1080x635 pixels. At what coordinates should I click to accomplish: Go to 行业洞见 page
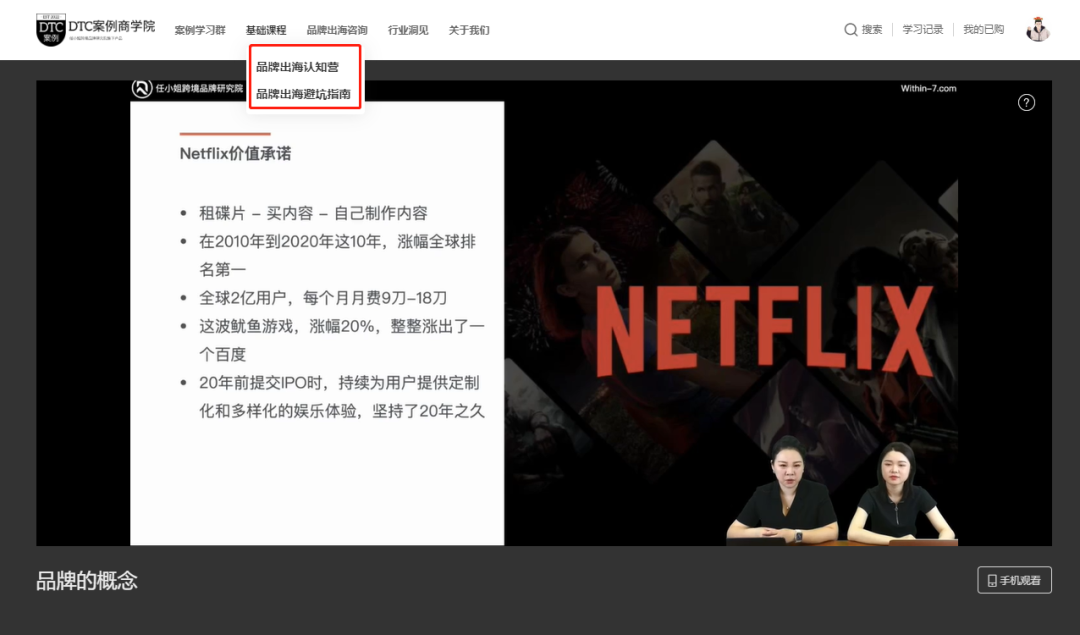pos(408,30)
